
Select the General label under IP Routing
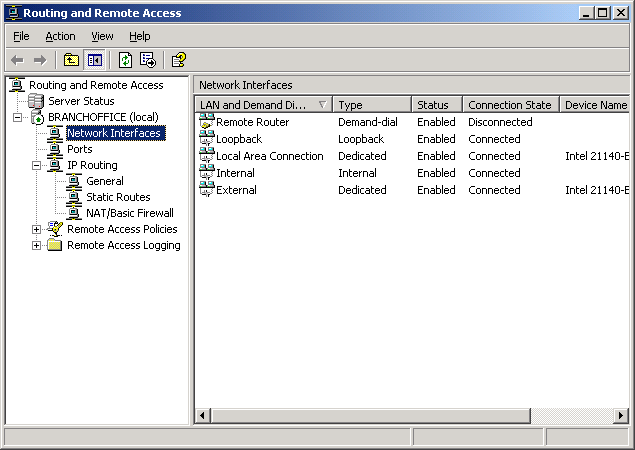coord(105,181)
